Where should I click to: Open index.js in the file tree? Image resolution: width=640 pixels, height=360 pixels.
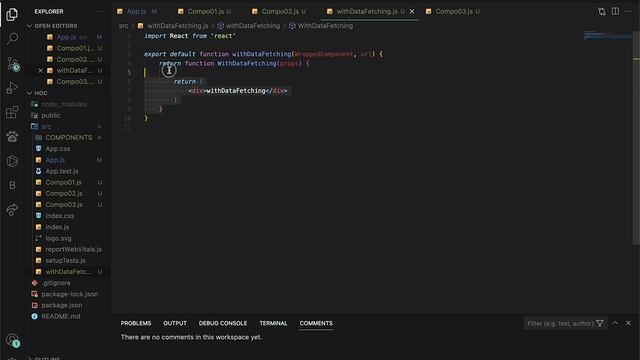[57, 227]
